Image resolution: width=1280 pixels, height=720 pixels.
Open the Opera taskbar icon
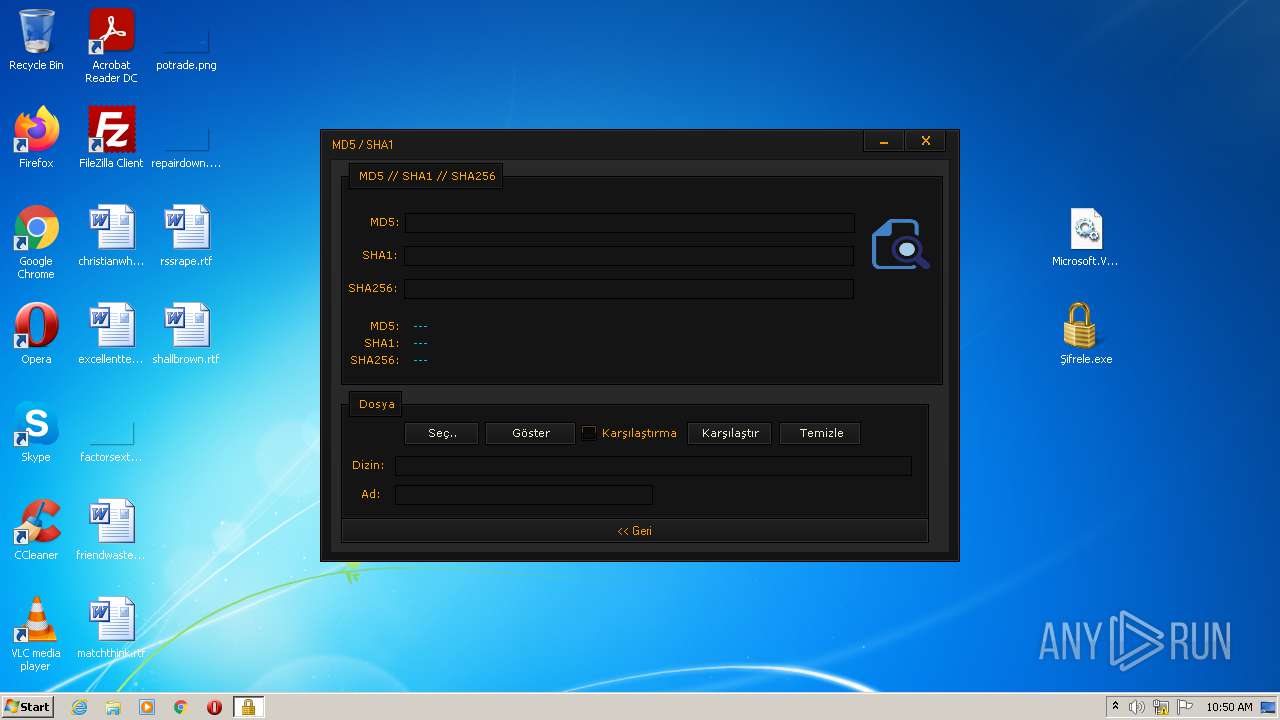tap(214, 707)
